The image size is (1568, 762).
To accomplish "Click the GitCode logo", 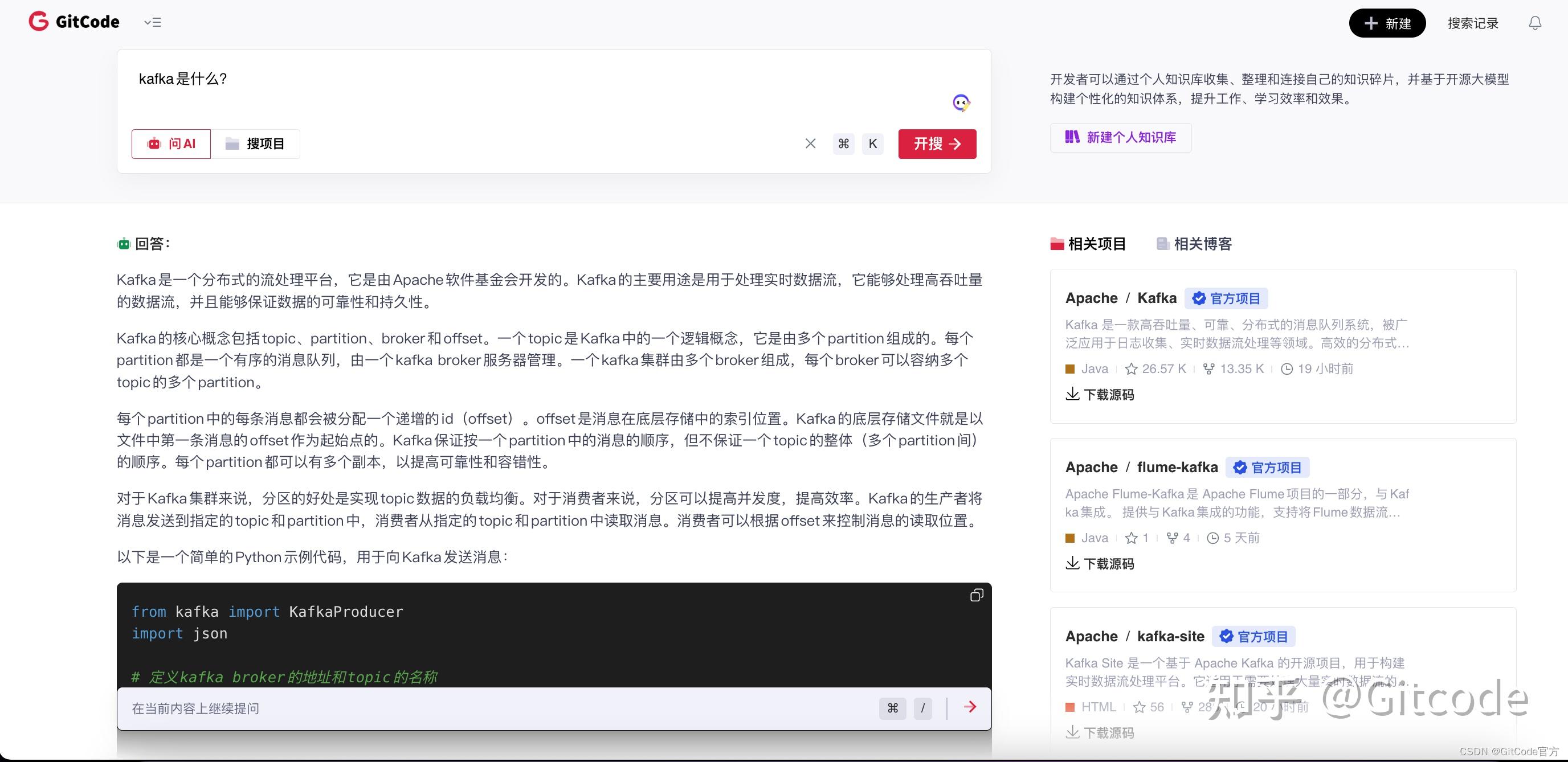I will [73, 21].
